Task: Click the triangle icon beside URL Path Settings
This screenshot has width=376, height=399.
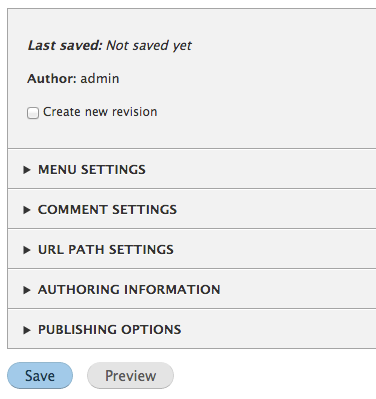Action: (x=27, y=250)
